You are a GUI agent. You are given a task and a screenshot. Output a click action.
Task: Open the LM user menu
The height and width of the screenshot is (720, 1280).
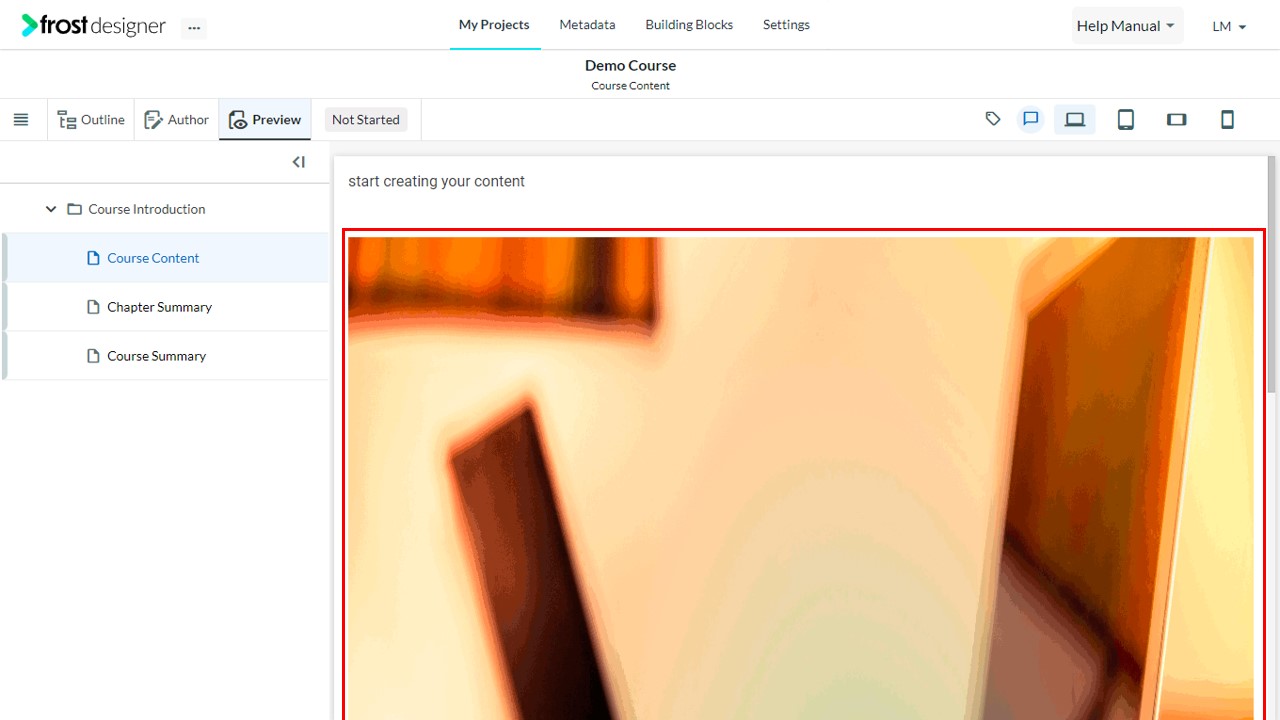click(x=1229, y=27)
